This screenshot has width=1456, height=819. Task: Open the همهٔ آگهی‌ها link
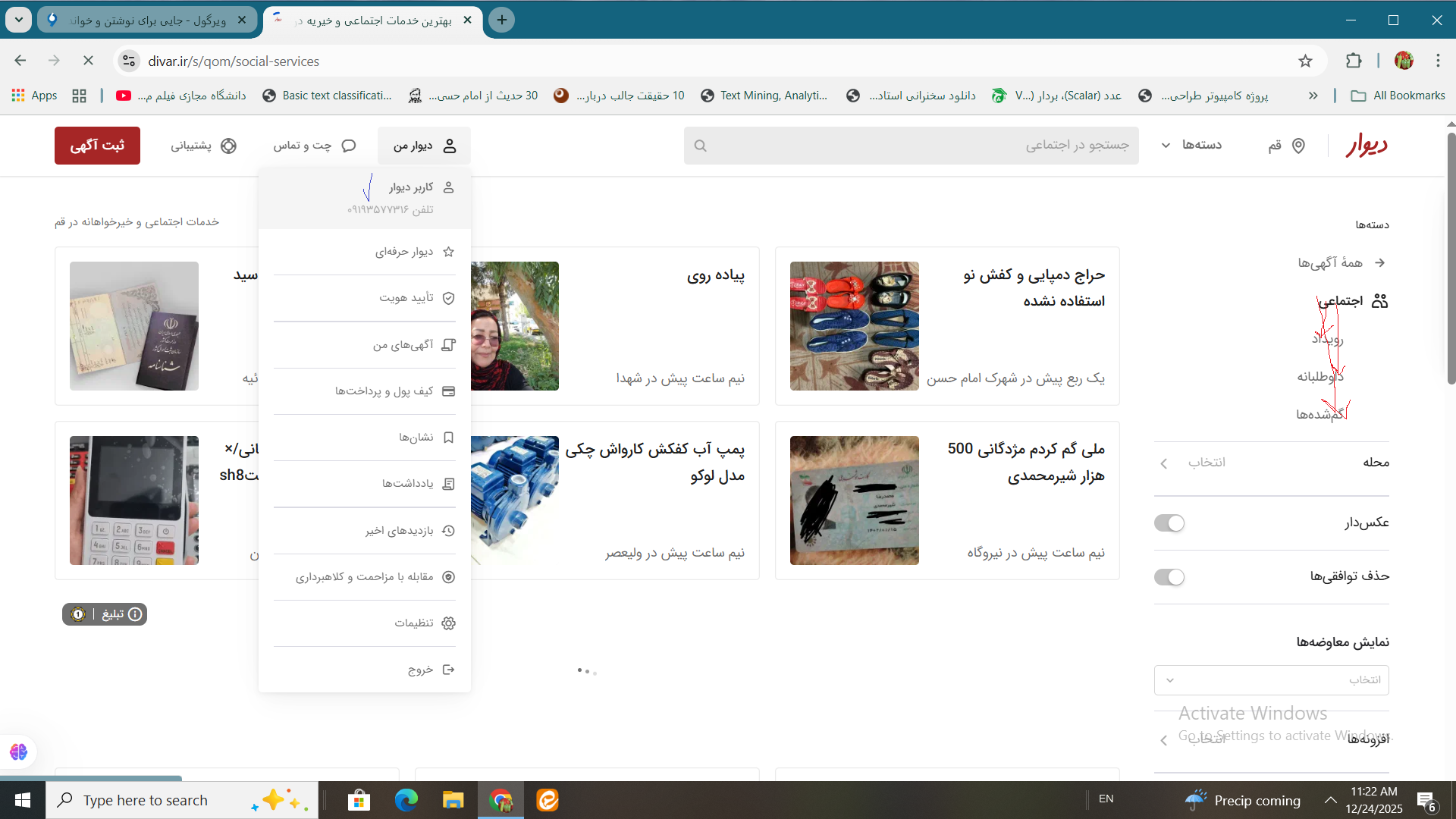(x=1329, y=262)
